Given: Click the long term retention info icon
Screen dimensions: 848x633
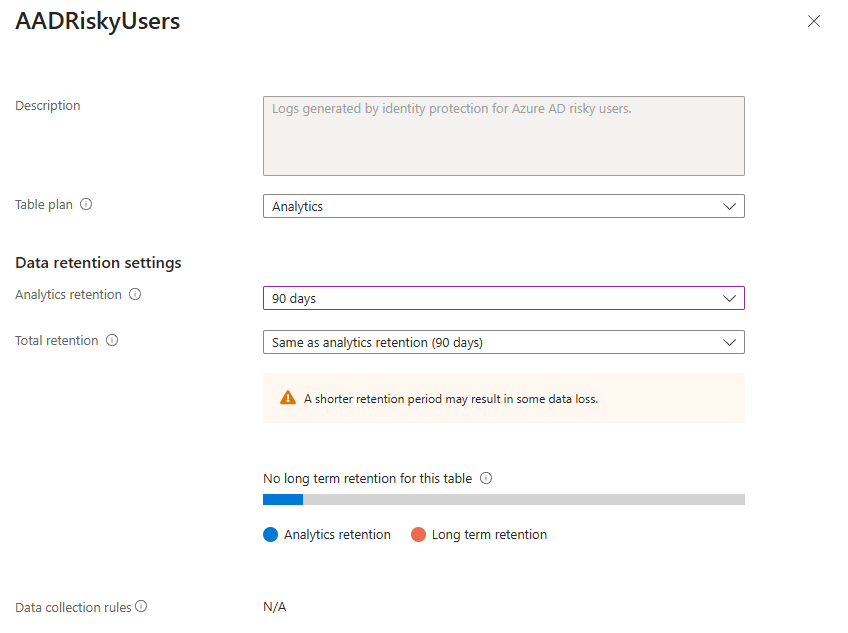Looking at the screenshot, I should 486,478.
